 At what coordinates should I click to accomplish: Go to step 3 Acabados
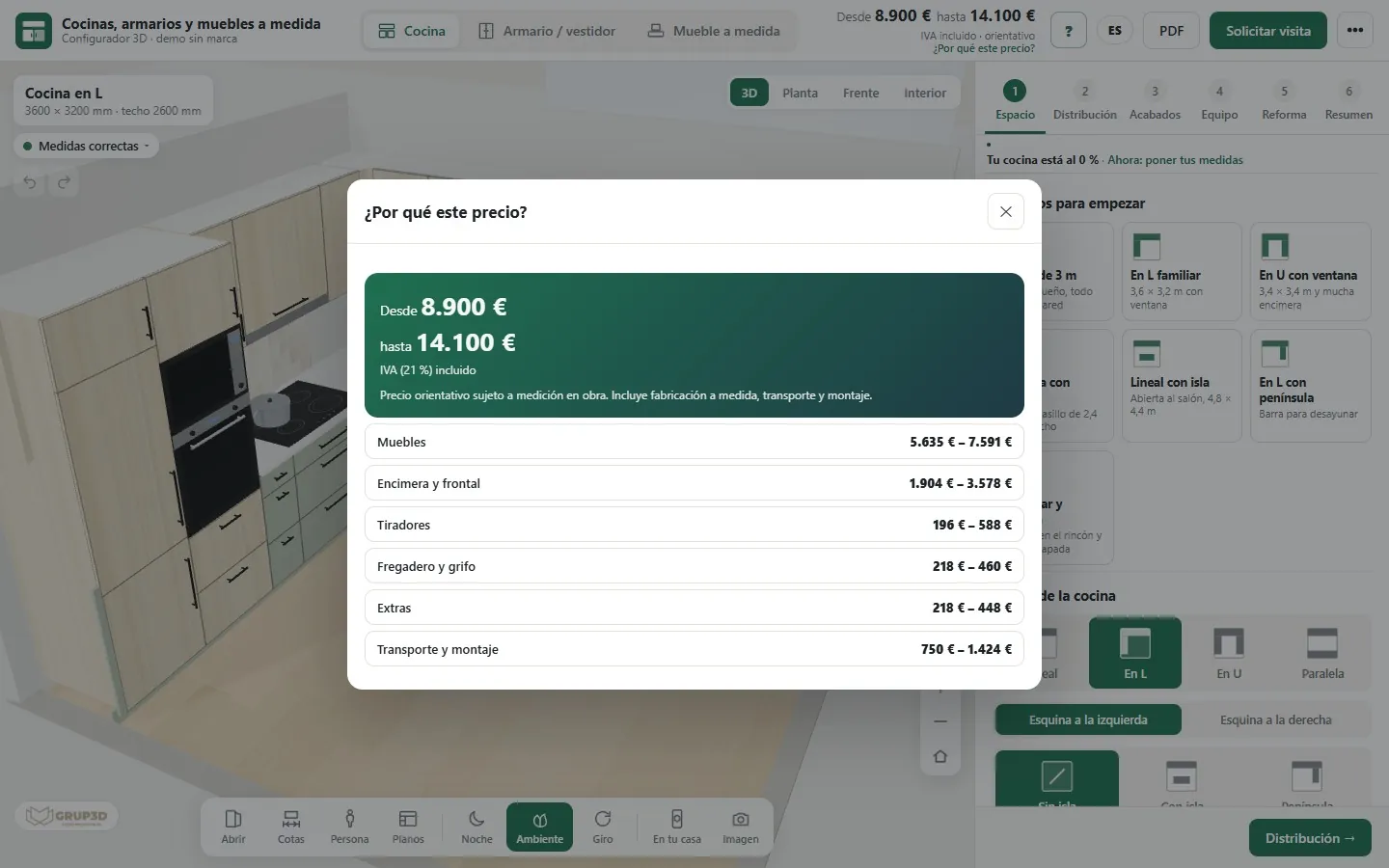[x=1155, y=101]
